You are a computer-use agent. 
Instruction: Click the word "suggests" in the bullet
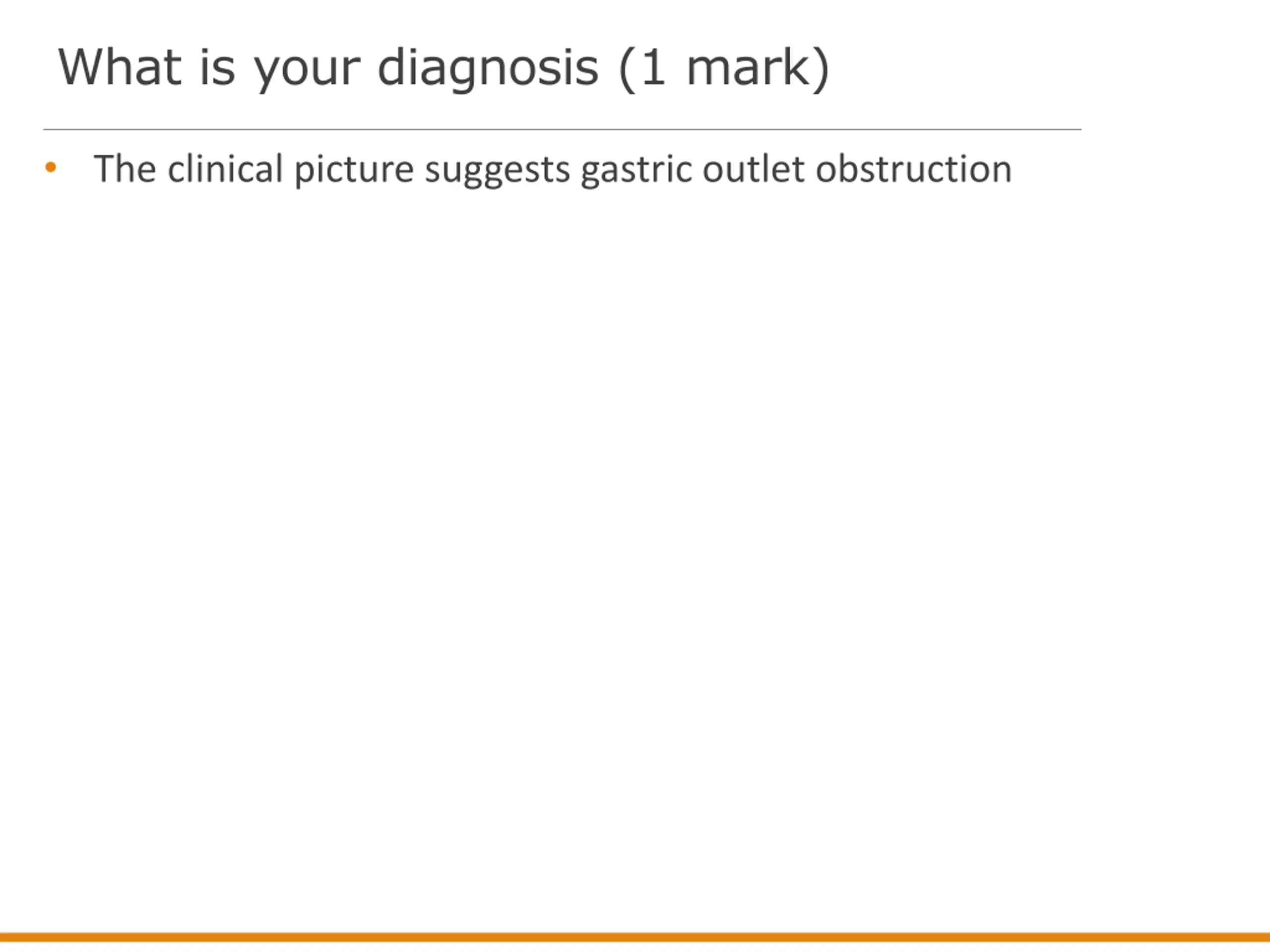tap(497, 171)
